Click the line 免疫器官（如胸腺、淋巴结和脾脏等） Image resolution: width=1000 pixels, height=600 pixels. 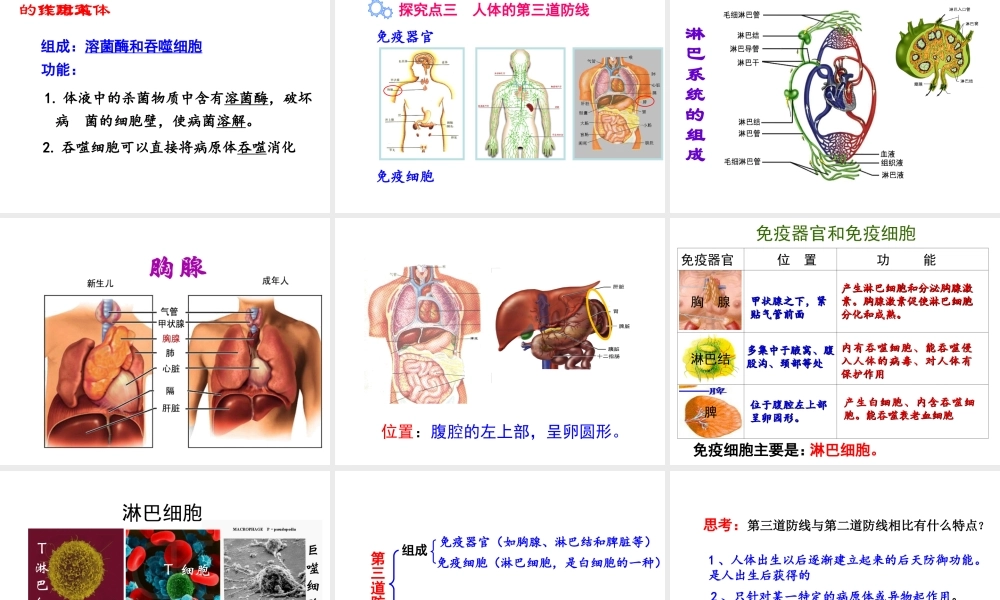tap(548, 542)
